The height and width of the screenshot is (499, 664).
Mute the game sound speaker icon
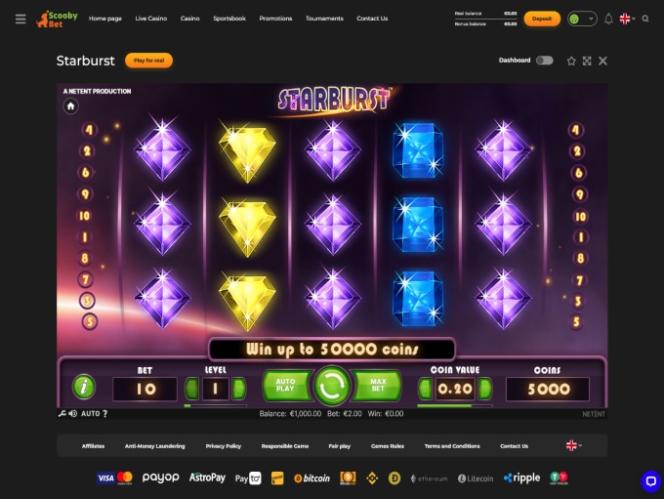click(73, 413)
